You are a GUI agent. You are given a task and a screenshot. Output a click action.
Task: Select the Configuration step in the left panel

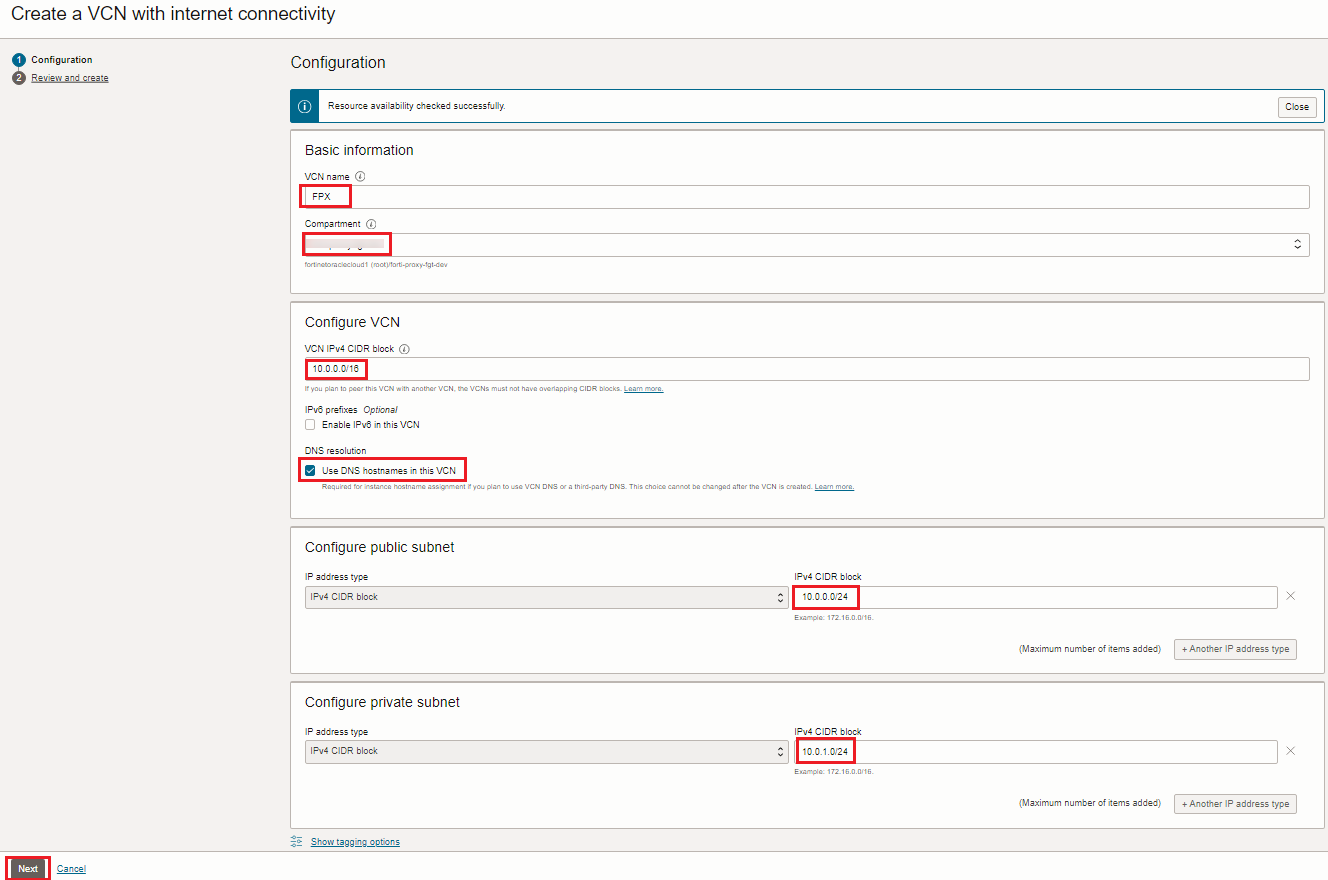[60, 59]
